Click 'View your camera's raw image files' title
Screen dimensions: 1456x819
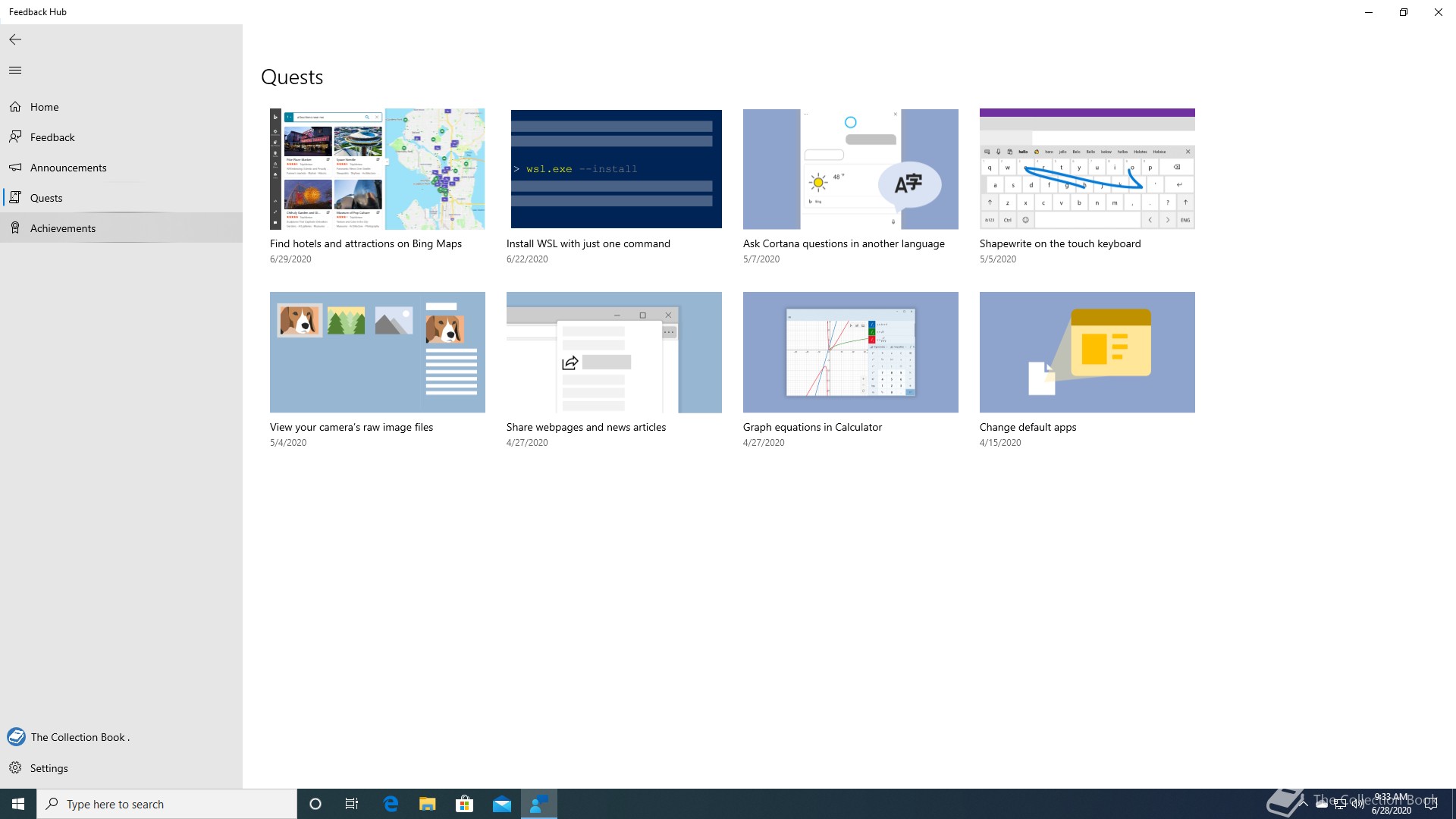pos(352,427)
